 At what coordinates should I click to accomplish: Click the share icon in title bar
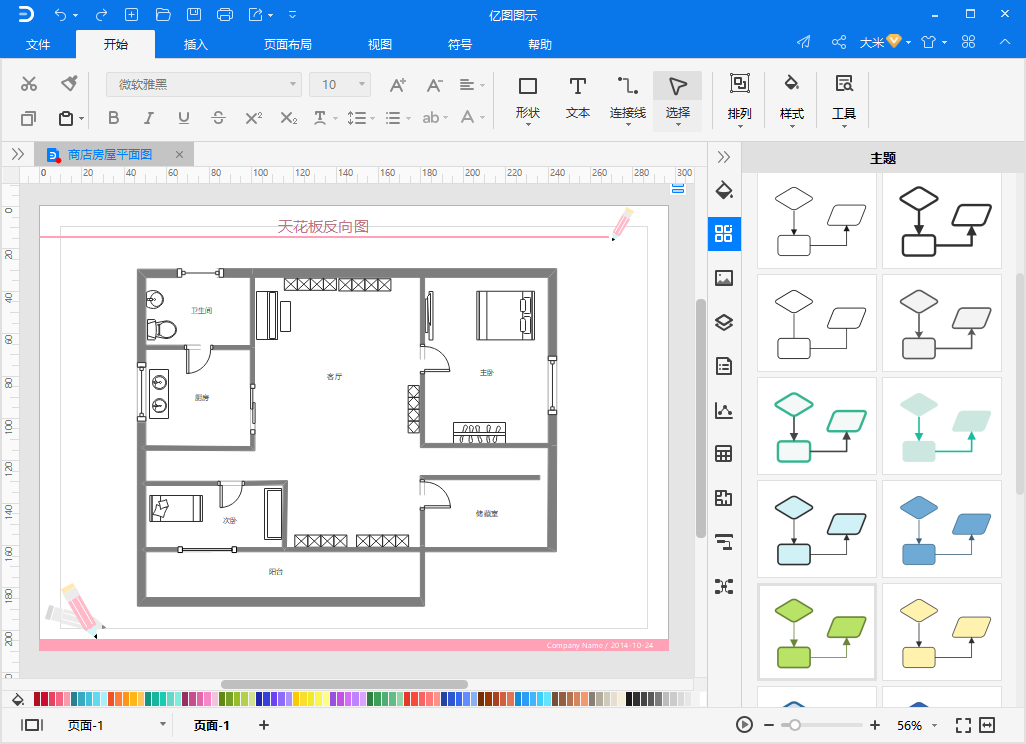839,42
